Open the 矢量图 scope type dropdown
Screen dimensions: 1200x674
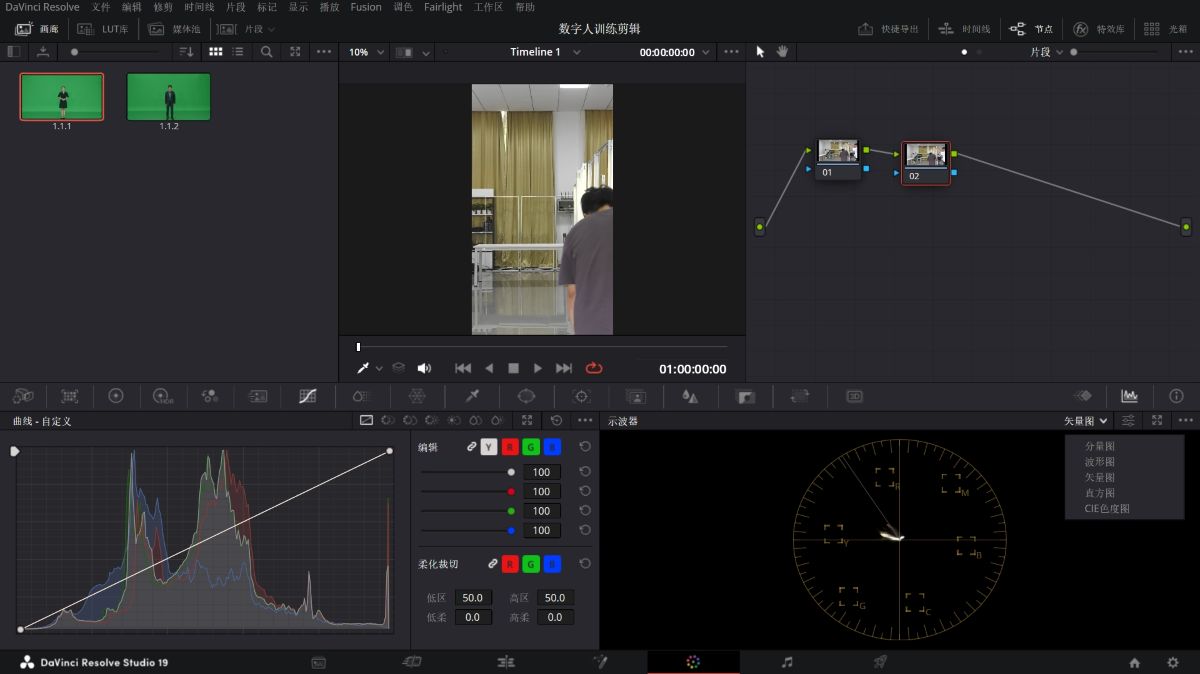(1086, 421)
